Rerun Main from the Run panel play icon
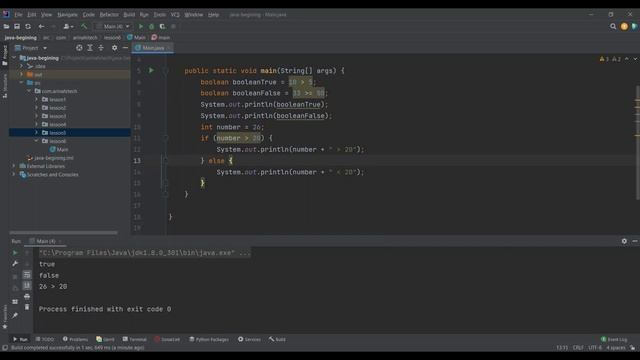This screenshot has width=640, height=360. pyautogui.click(x=15, y=253)
